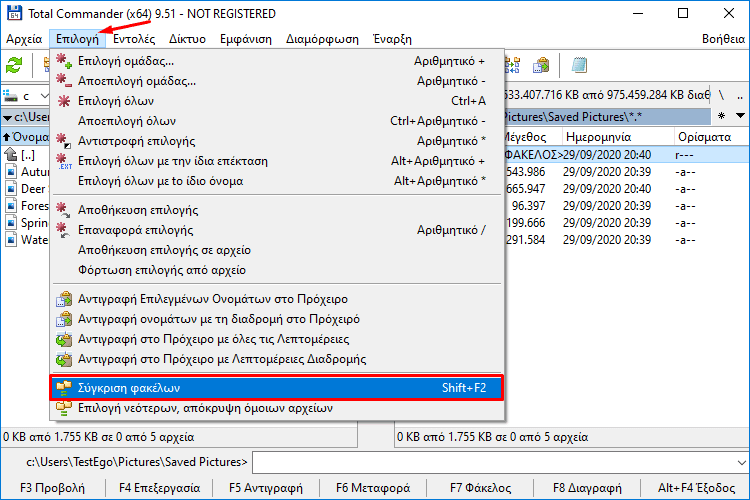Click the icon beside Αντιστροφή επιλογής
This screenshot has width=750, height=500.
[x=64, y=141]
